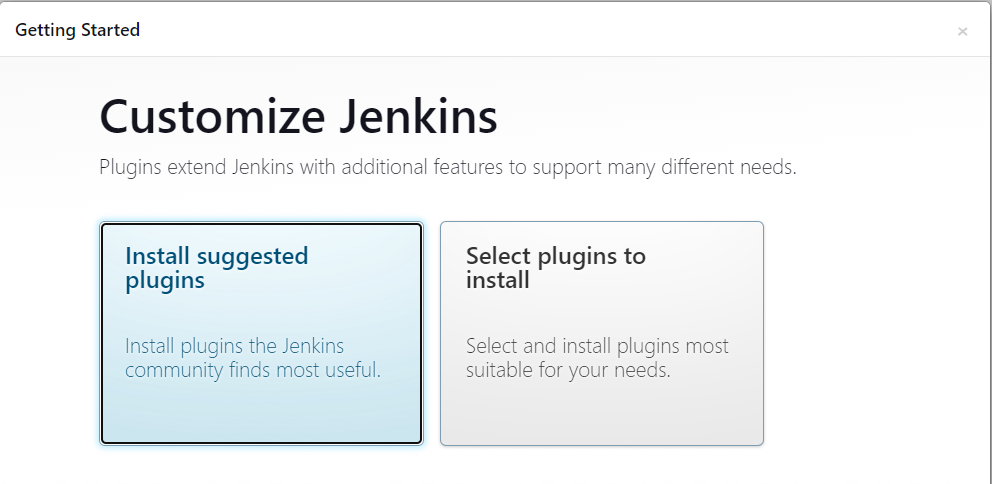Screen dimensions: 992x484
Task: Click the 'community finds most useful' description
Action: [x=252, y=370]
